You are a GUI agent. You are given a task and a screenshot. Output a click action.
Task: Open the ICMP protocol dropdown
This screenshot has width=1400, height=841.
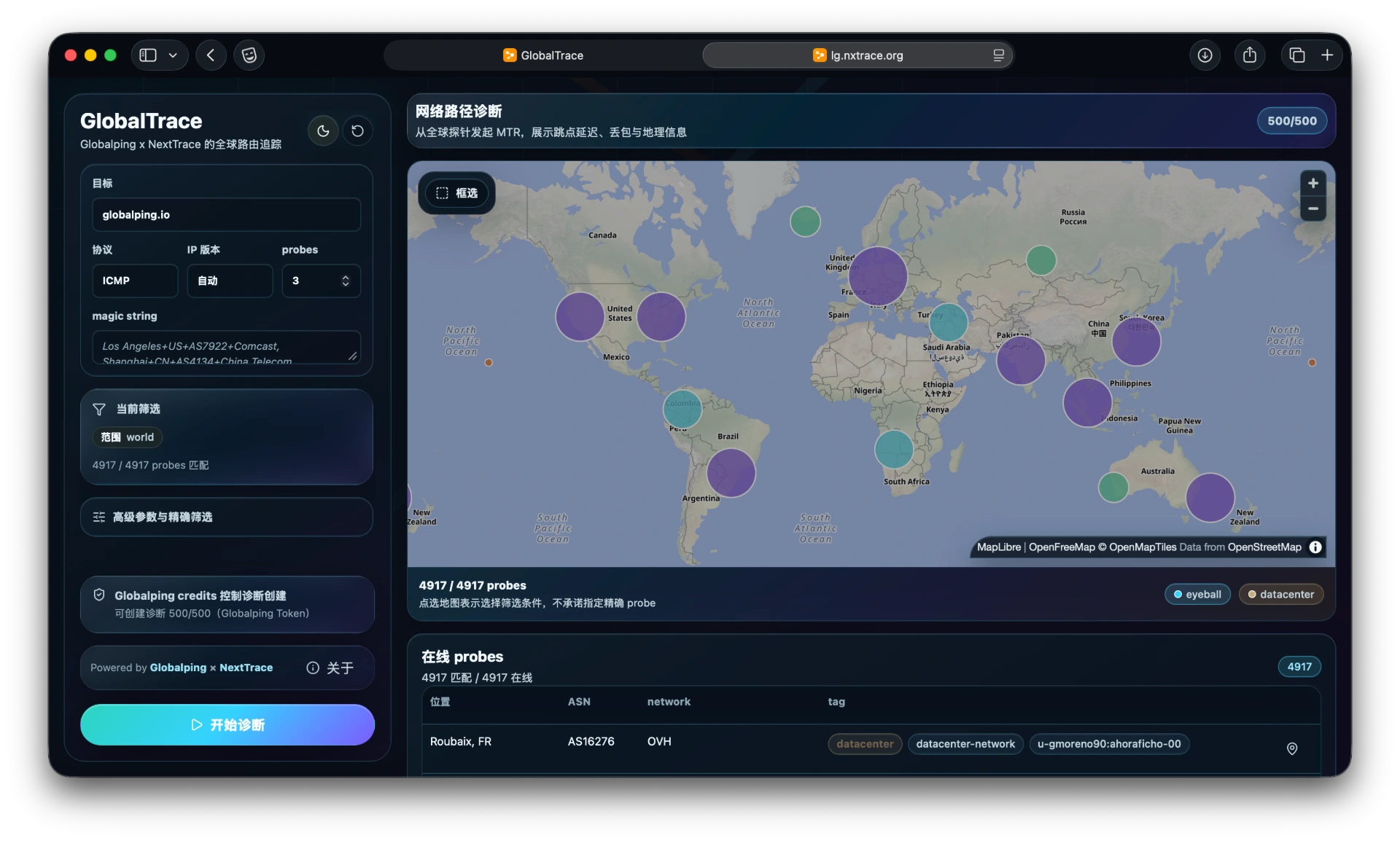click(135, 281)
